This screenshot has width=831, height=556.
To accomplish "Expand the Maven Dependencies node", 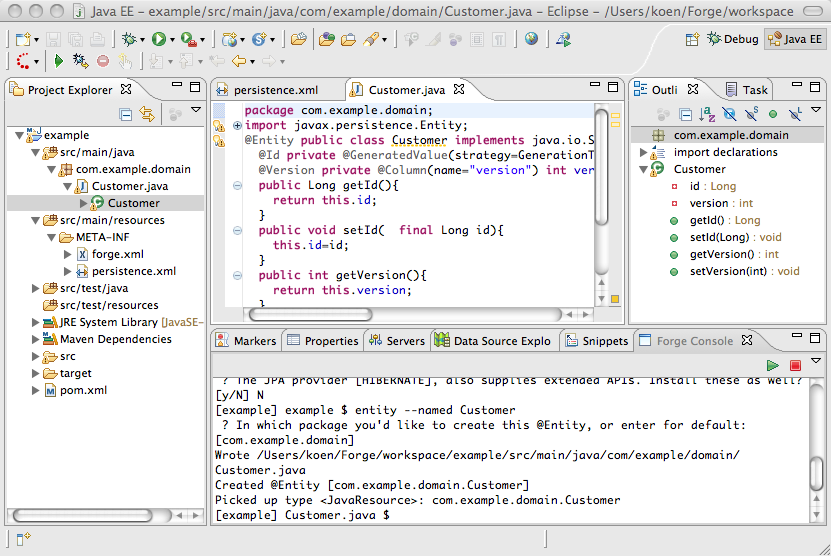I will [36, 339].
